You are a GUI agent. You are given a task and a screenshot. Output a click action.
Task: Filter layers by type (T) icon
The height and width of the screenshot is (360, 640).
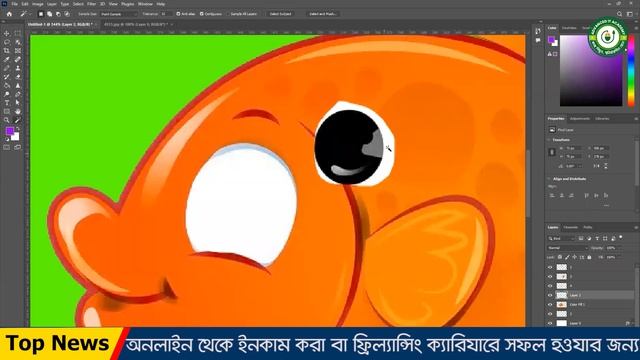point(597,238)
